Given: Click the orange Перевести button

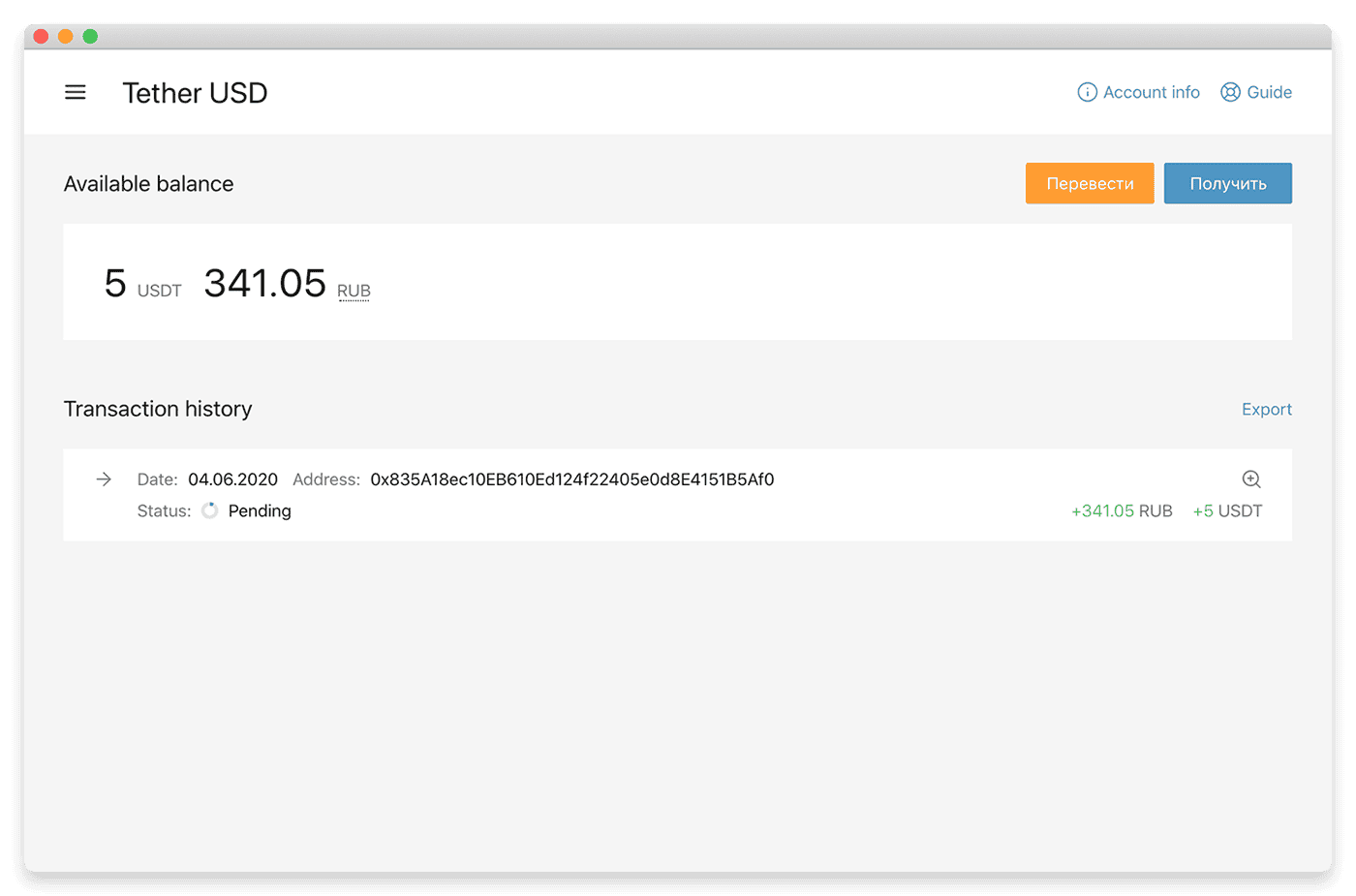Looking at the screenshot, I should click(x=1090, y=183).
